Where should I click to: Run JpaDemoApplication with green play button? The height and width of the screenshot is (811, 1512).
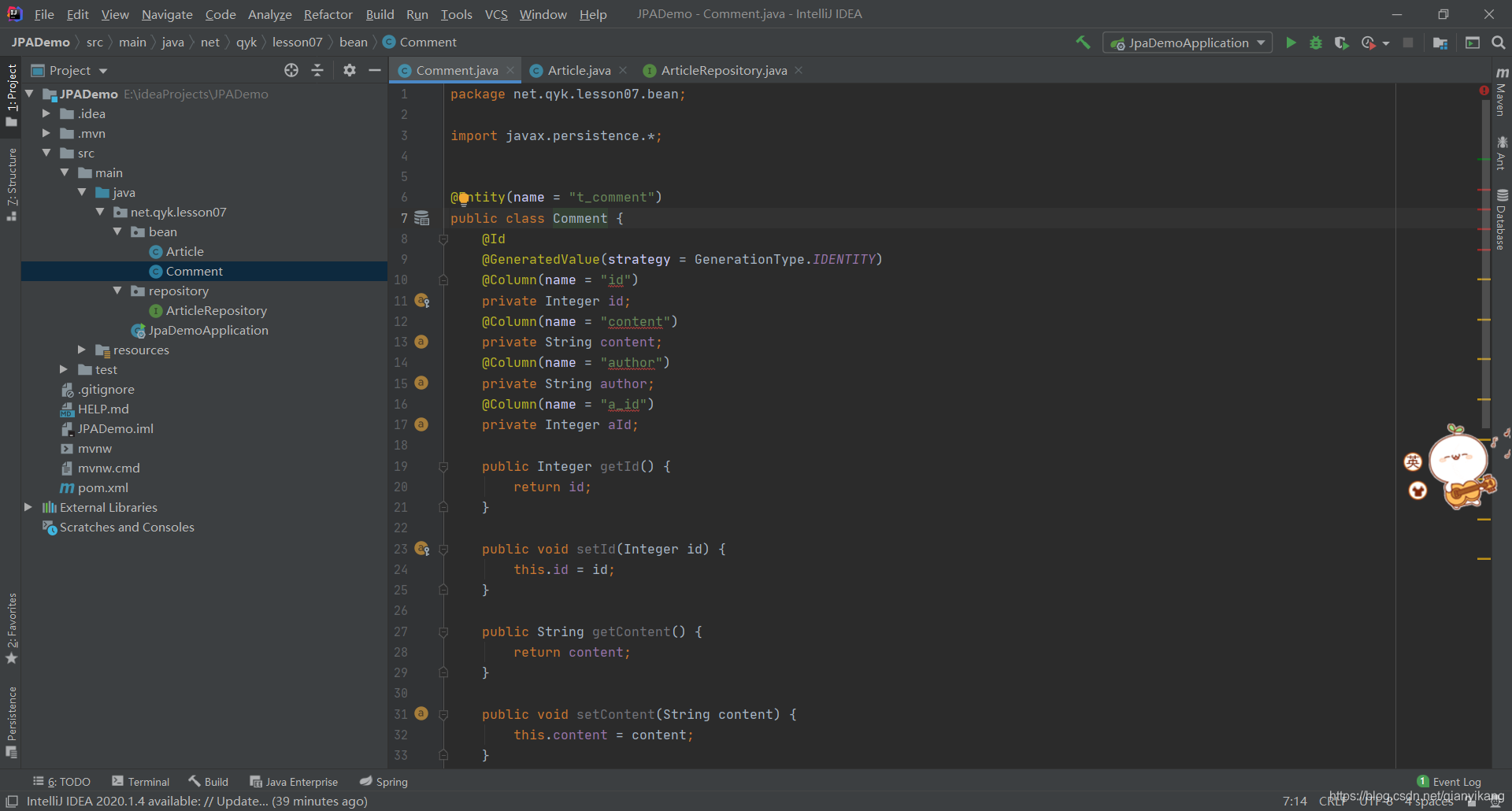coord(1291,43)
